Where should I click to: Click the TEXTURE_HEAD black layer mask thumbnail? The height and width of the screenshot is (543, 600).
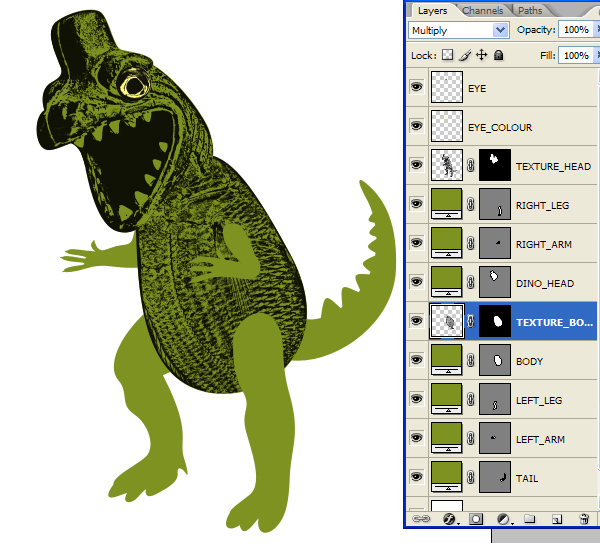click(495, 165)
